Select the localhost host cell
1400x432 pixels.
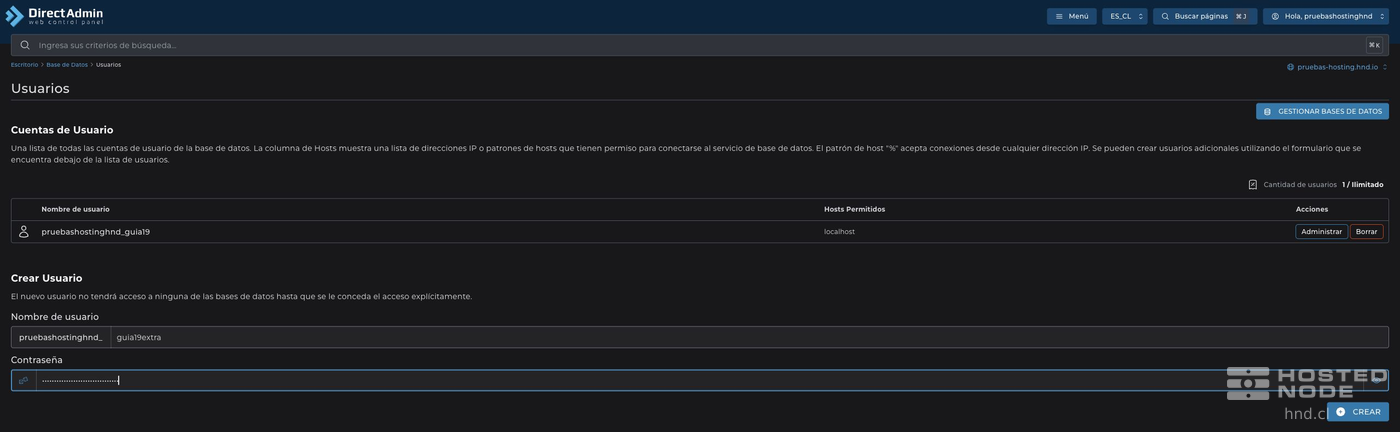839,232
